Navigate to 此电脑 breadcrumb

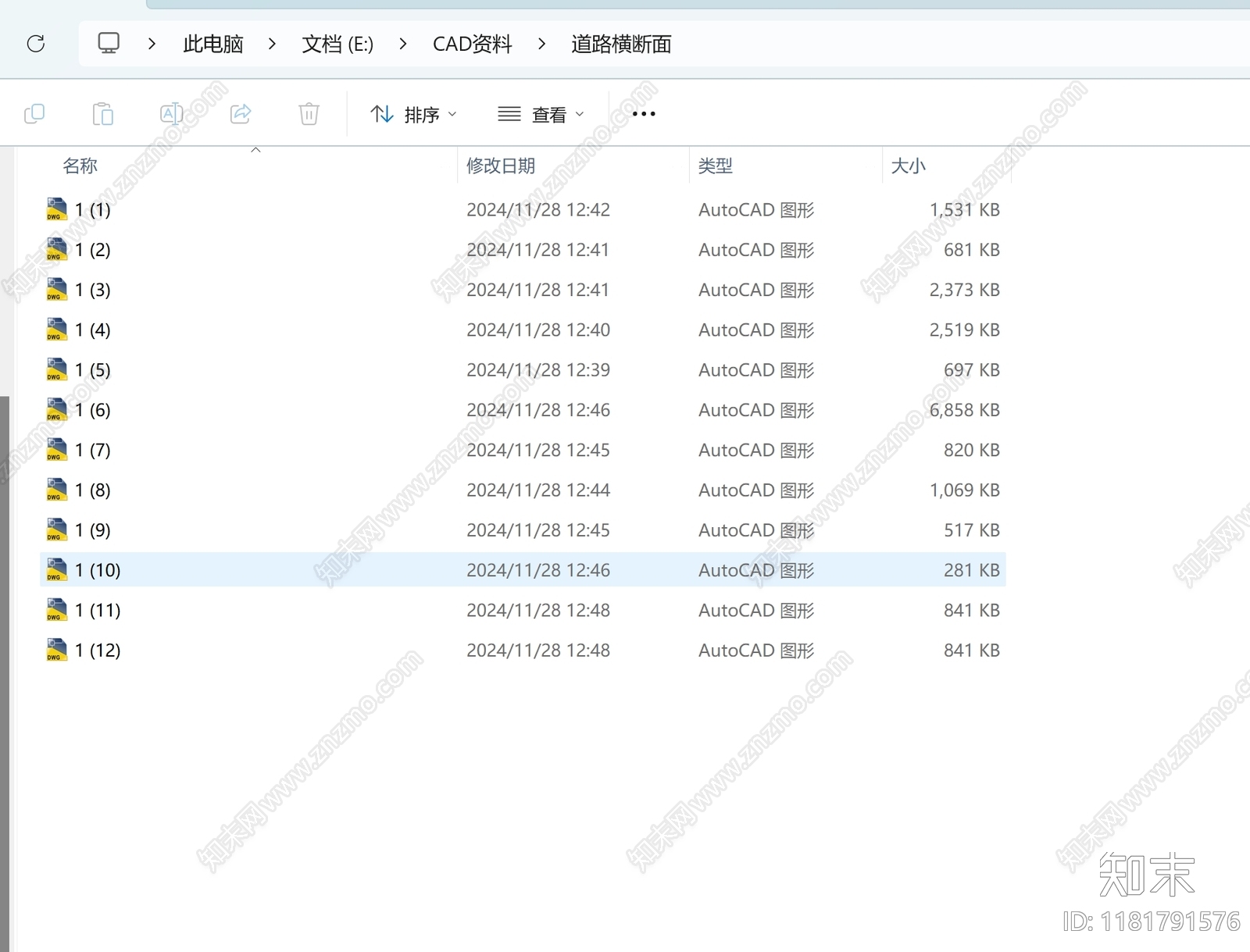tap(213, 44)
